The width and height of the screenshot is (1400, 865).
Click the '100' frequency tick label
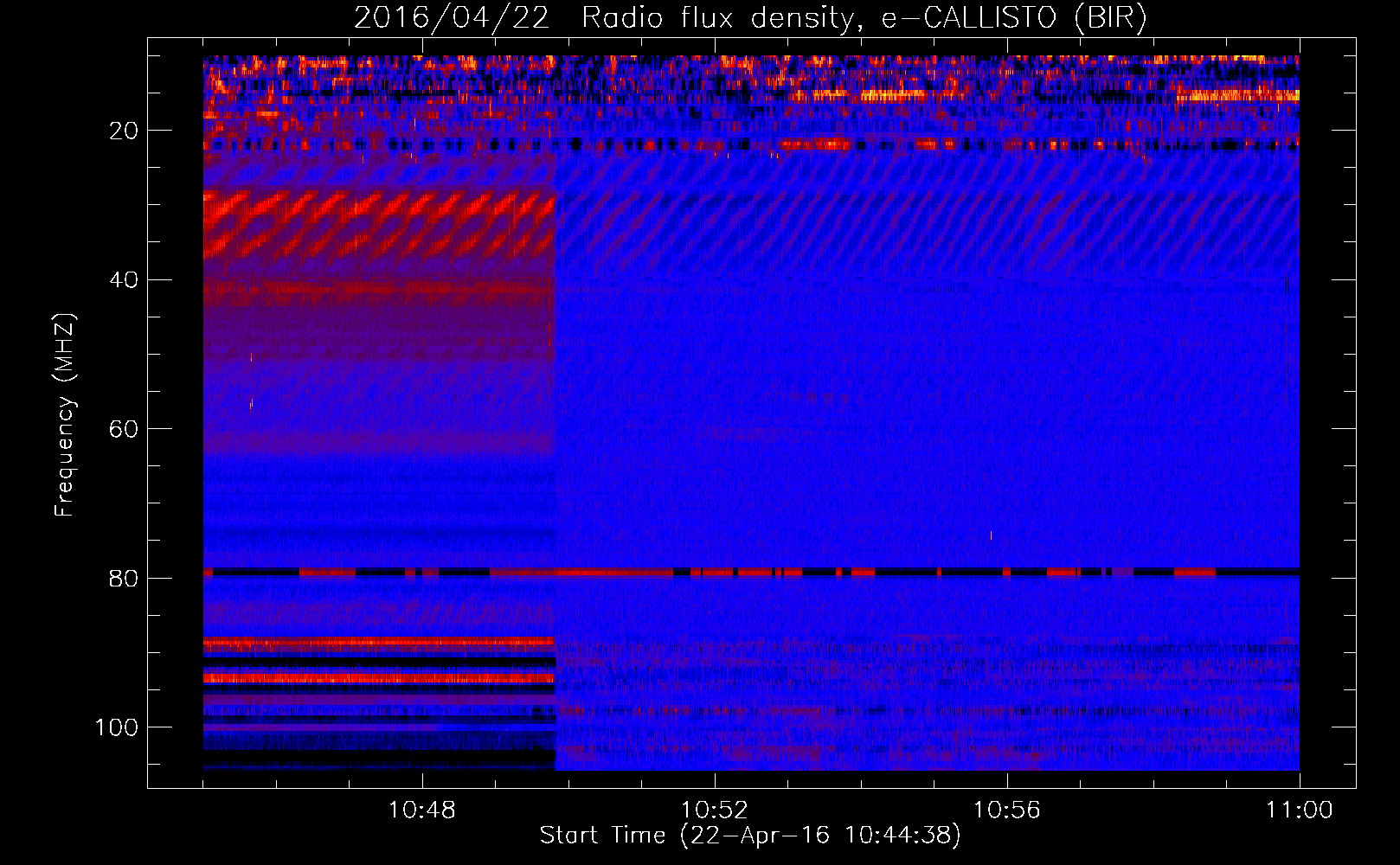(117, 727)
